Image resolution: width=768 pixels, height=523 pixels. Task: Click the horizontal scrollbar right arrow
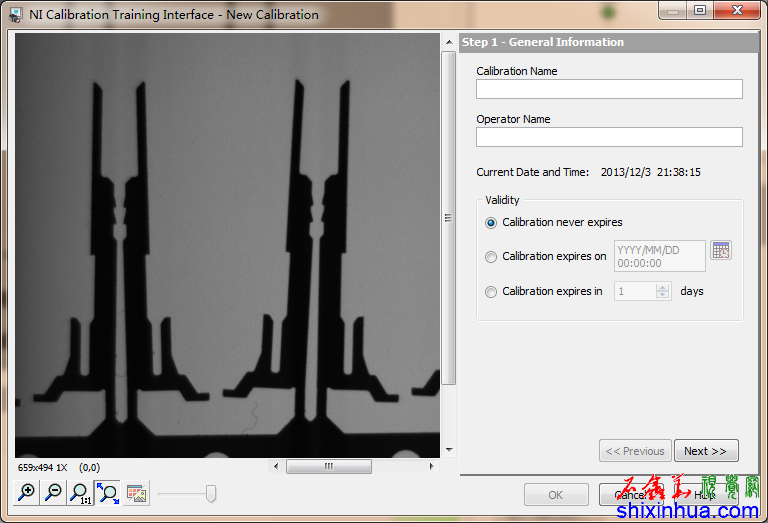point(432,466)
